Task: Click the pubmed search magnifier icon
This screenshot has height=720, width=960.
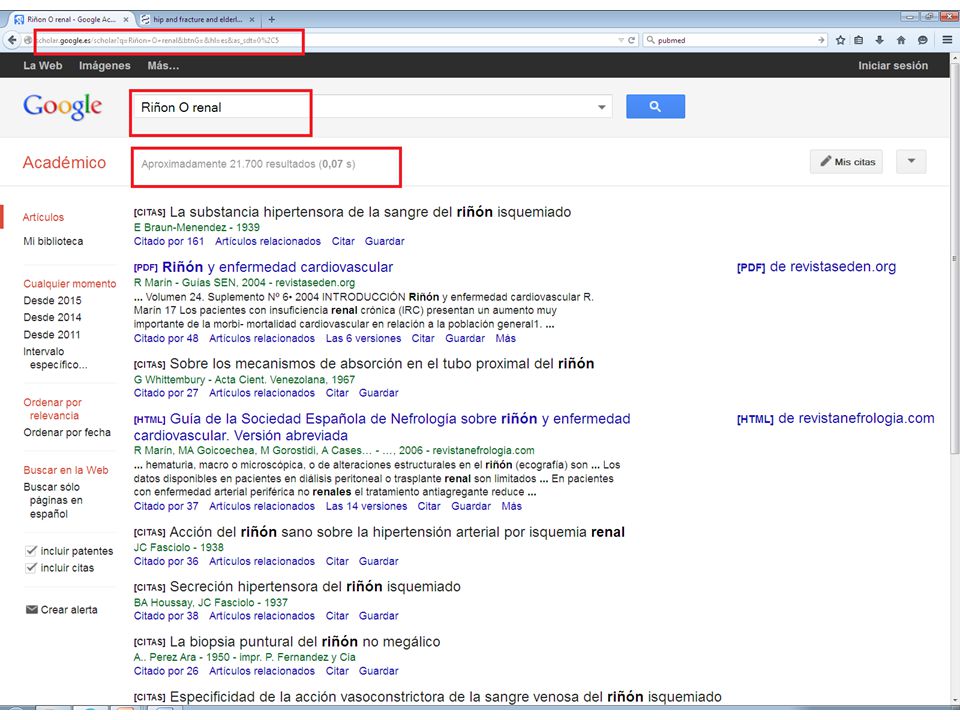Action: (x=650, y=40)
